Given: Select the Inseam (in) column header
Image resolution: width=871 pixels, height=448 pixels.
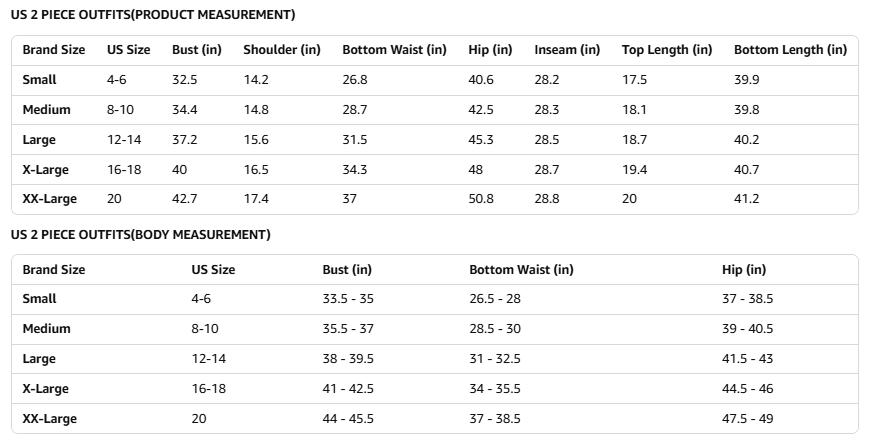Looking at the screenshot, I should [x=567, y=50].
